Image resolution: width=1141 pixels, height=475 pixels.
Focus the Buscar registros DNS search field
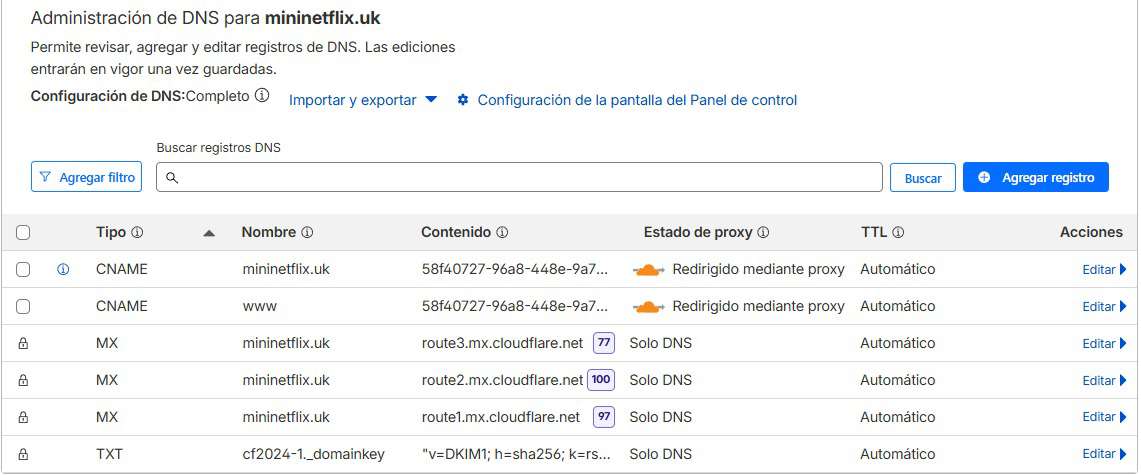(x=520, y=177)
